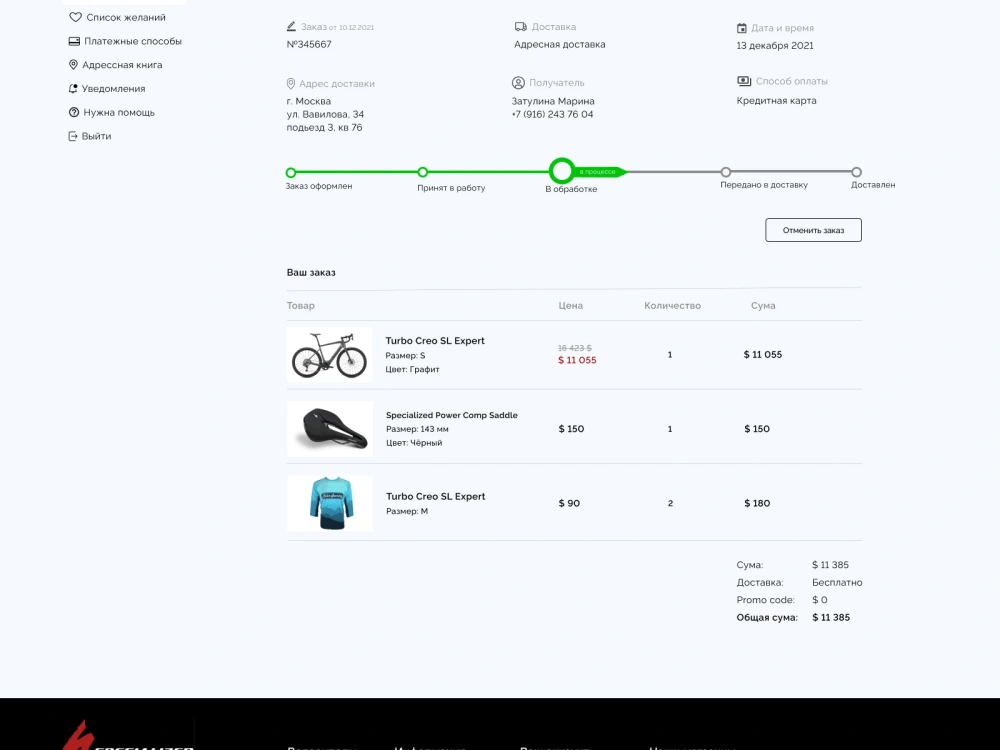The width and height of the screenshot is (1000, 750).
Task: Open the black saddle product thumbnail
Action: click(329, 429)
